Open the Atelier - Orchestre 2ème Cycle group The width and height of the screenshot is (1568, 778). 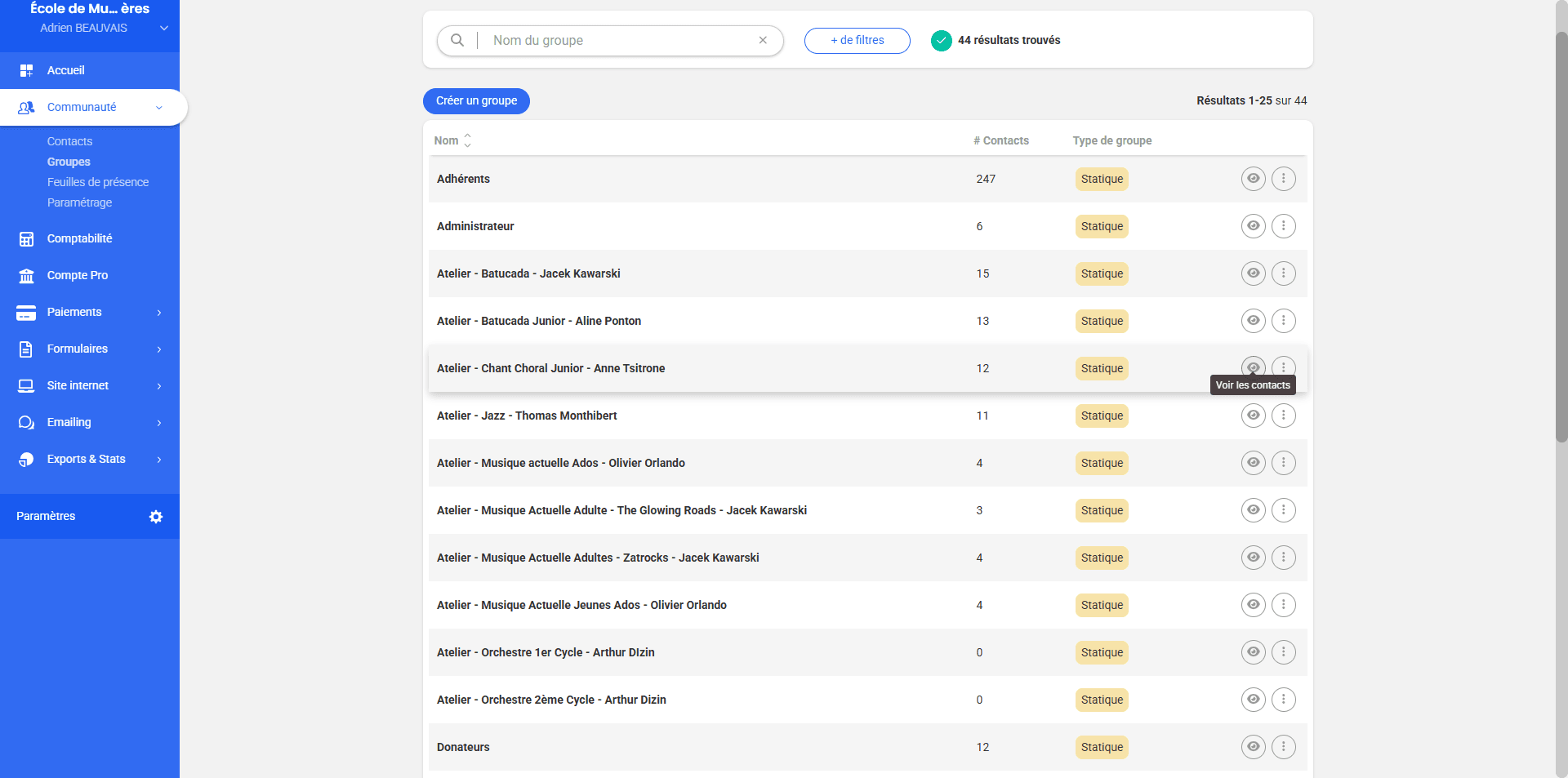[551, 700]
